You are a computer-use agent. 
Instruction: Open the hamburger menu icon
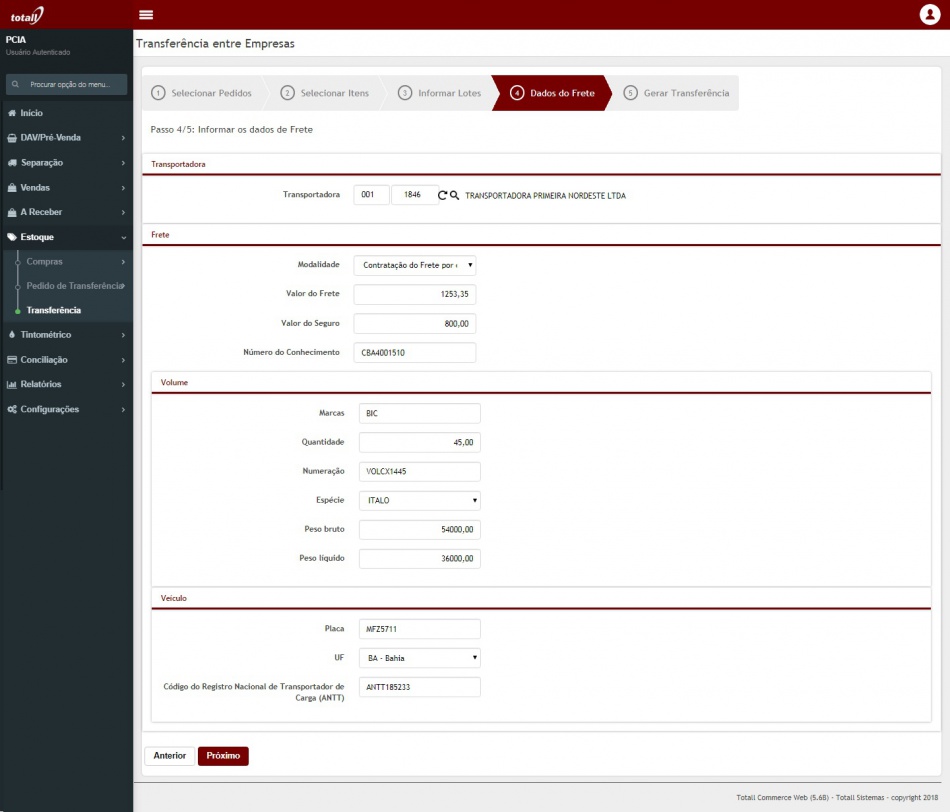click(x=146, y=15)
